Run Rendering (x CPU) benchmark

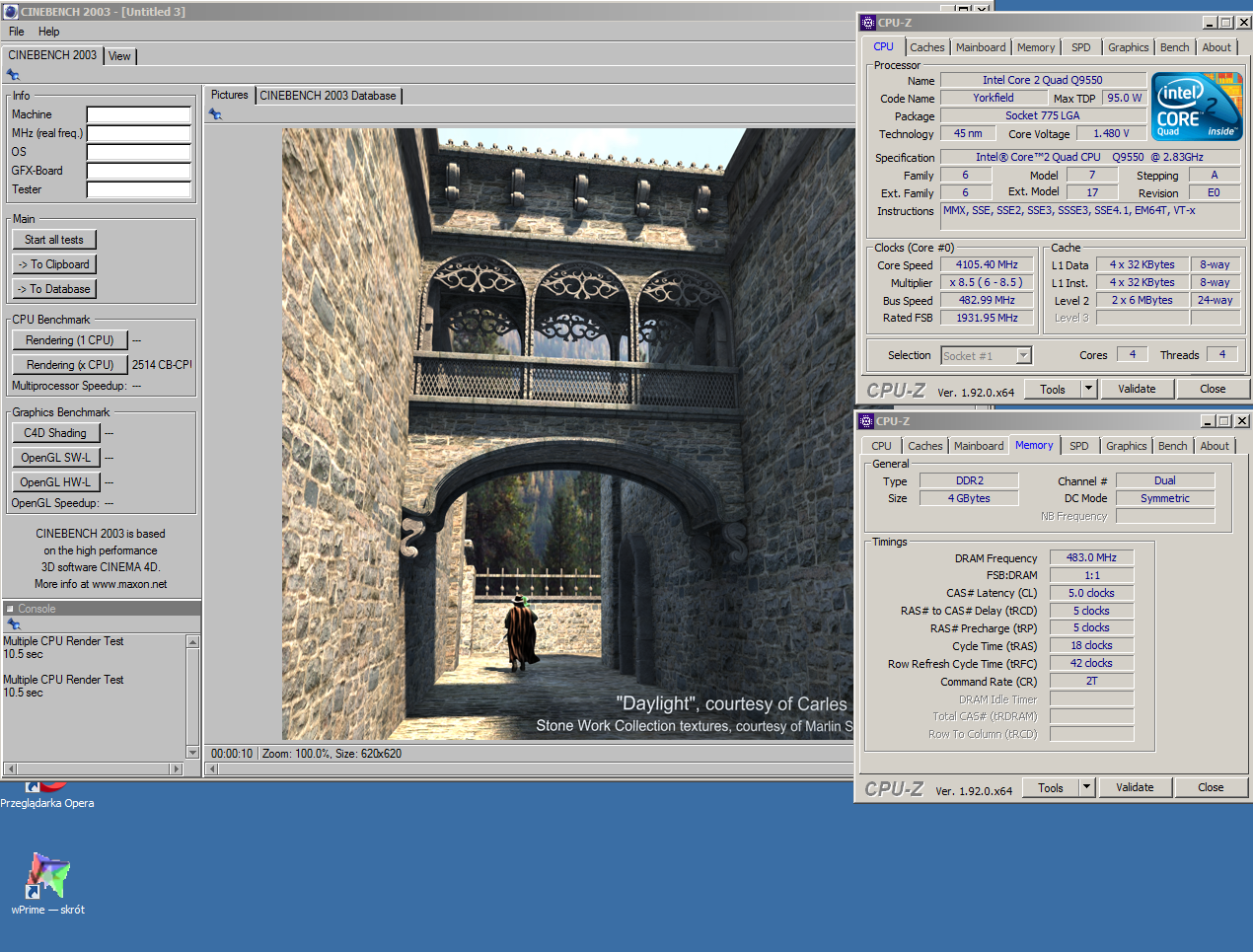[x=70, y=365]
